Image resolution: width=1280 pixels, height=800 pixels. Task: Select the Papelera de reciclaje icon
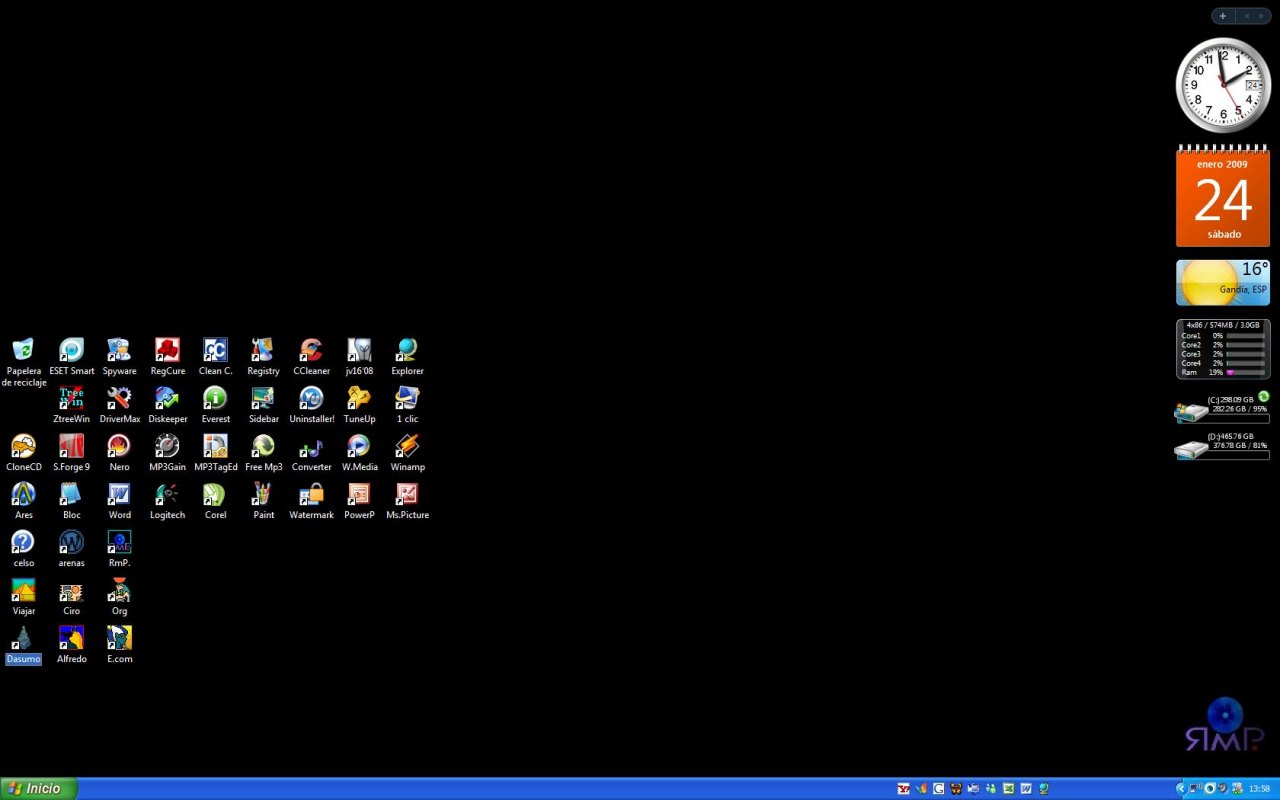(23, 350)
